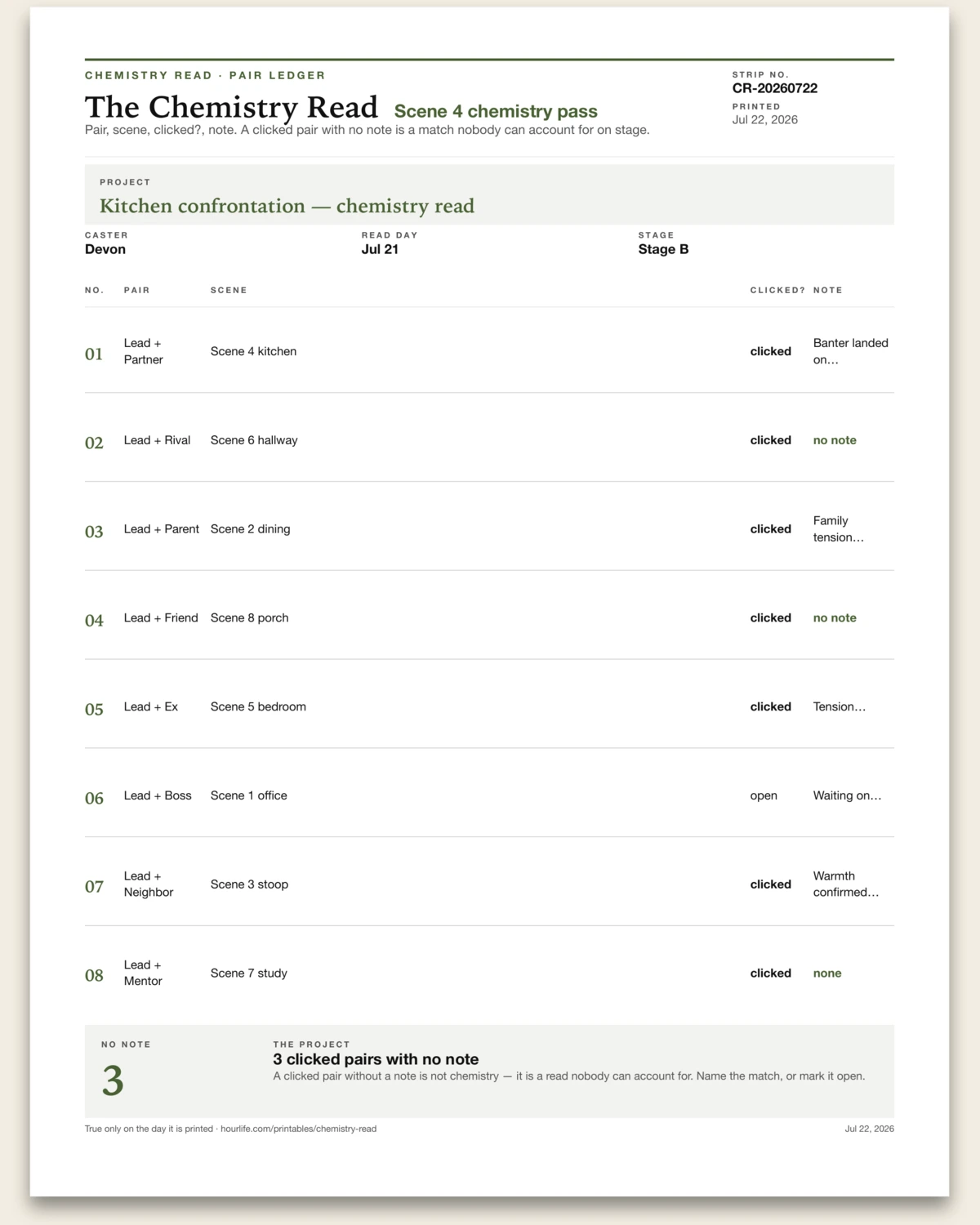The image size is (980, 1225).
Task: Click the NOTE column header
Action: point(827,290)
